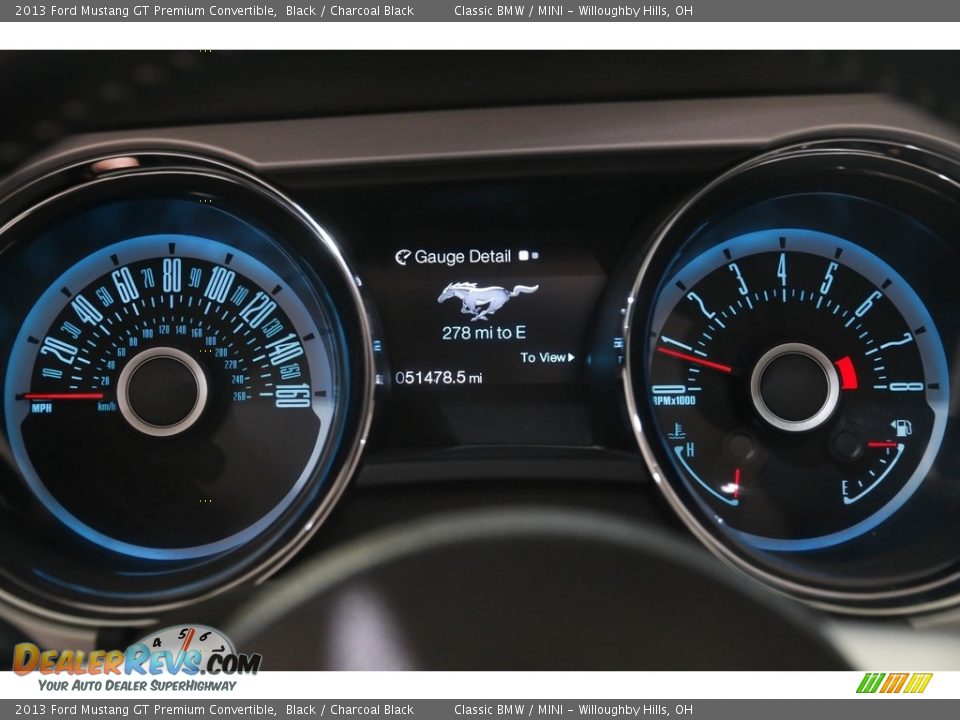Click the fuel pump icon

(901, 427)
